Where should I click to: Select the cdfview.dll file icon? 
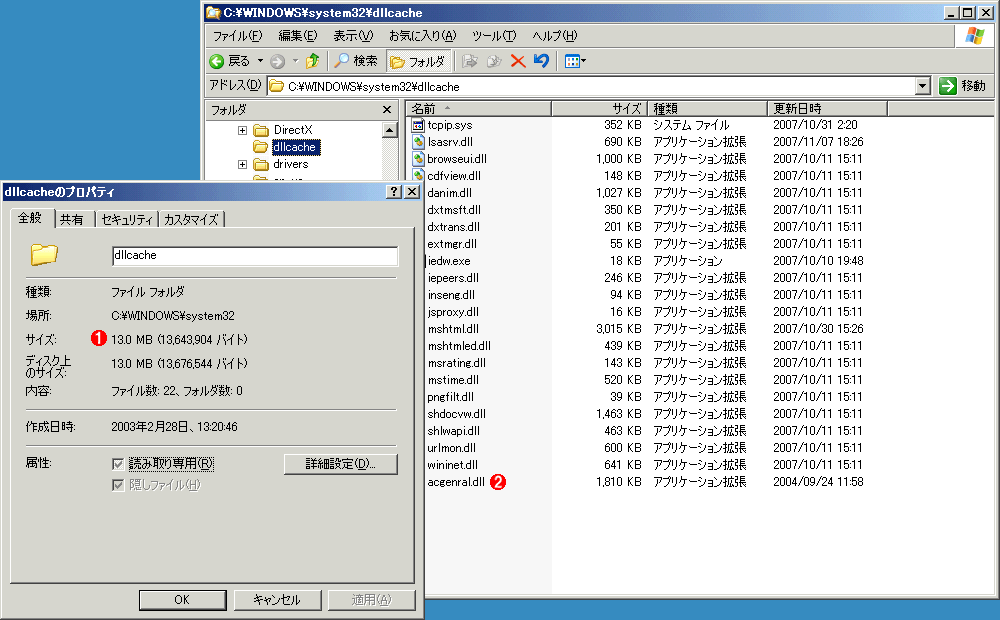click(418, 176)
